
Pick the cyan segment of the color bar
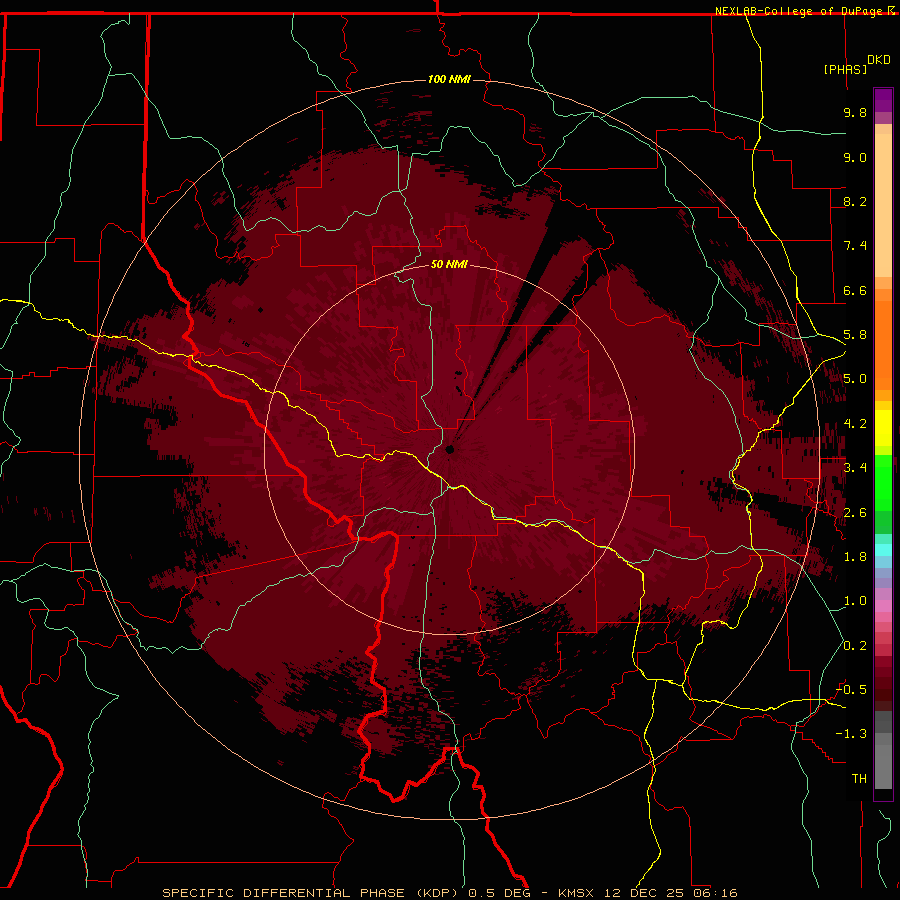coord(883,550)
